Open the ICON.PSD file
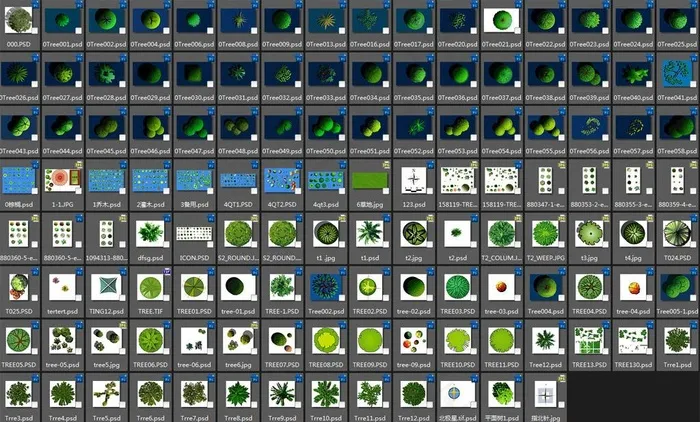Image resolution: width=700 pixels, height=422 pixels. click(x=194, y=233)
